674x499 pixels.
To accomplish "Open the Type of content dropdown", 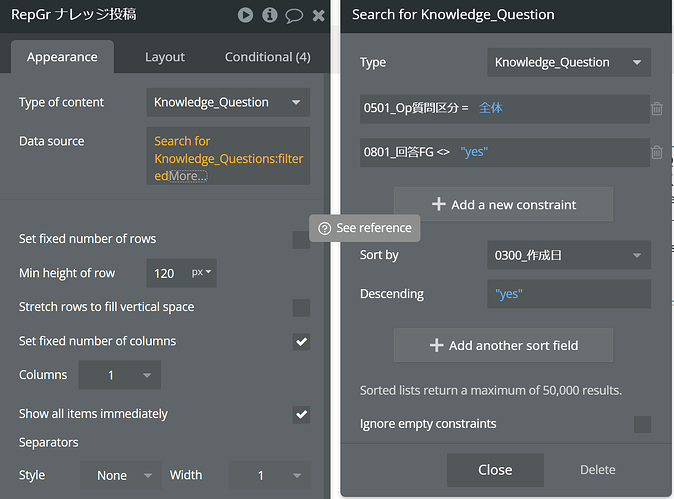I will 228,102.
